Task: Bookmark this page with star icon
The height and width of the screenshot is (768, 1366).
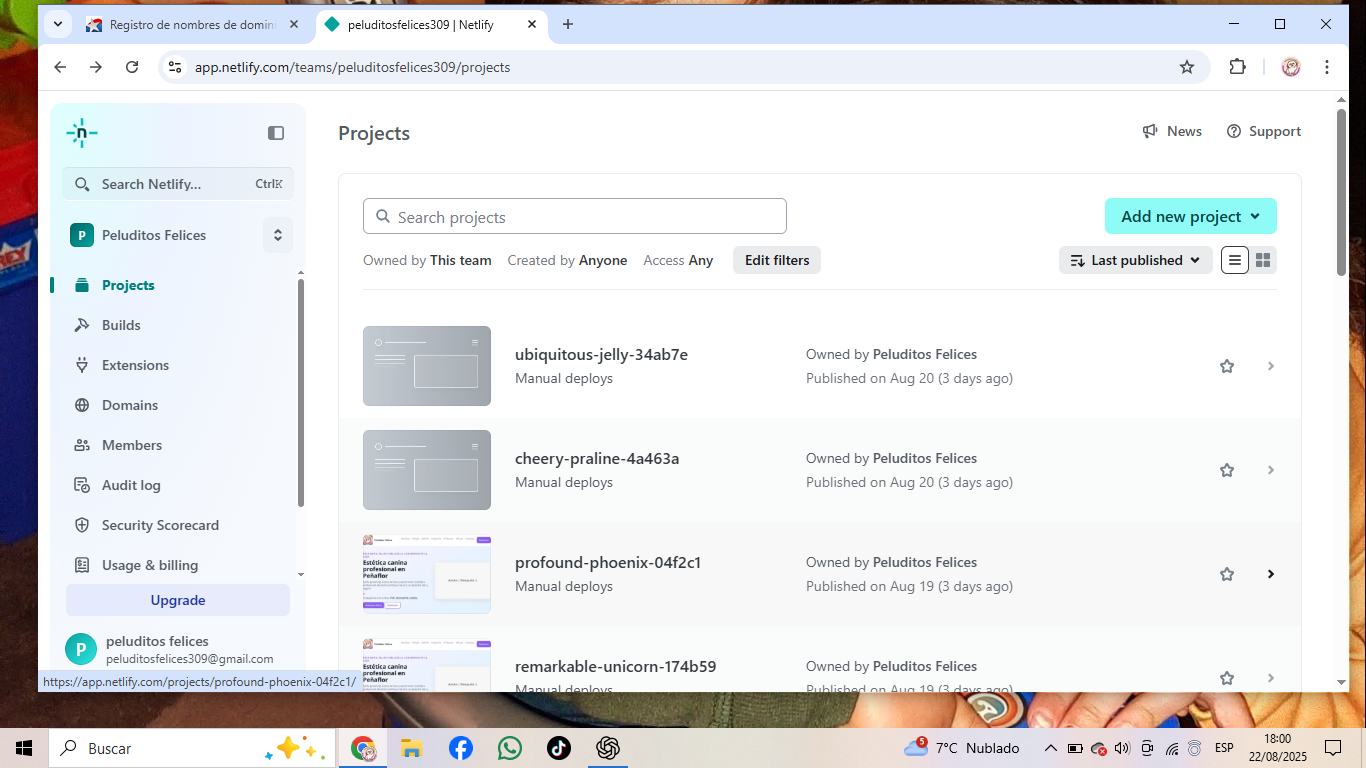Action: click(x=1187, y=67)
